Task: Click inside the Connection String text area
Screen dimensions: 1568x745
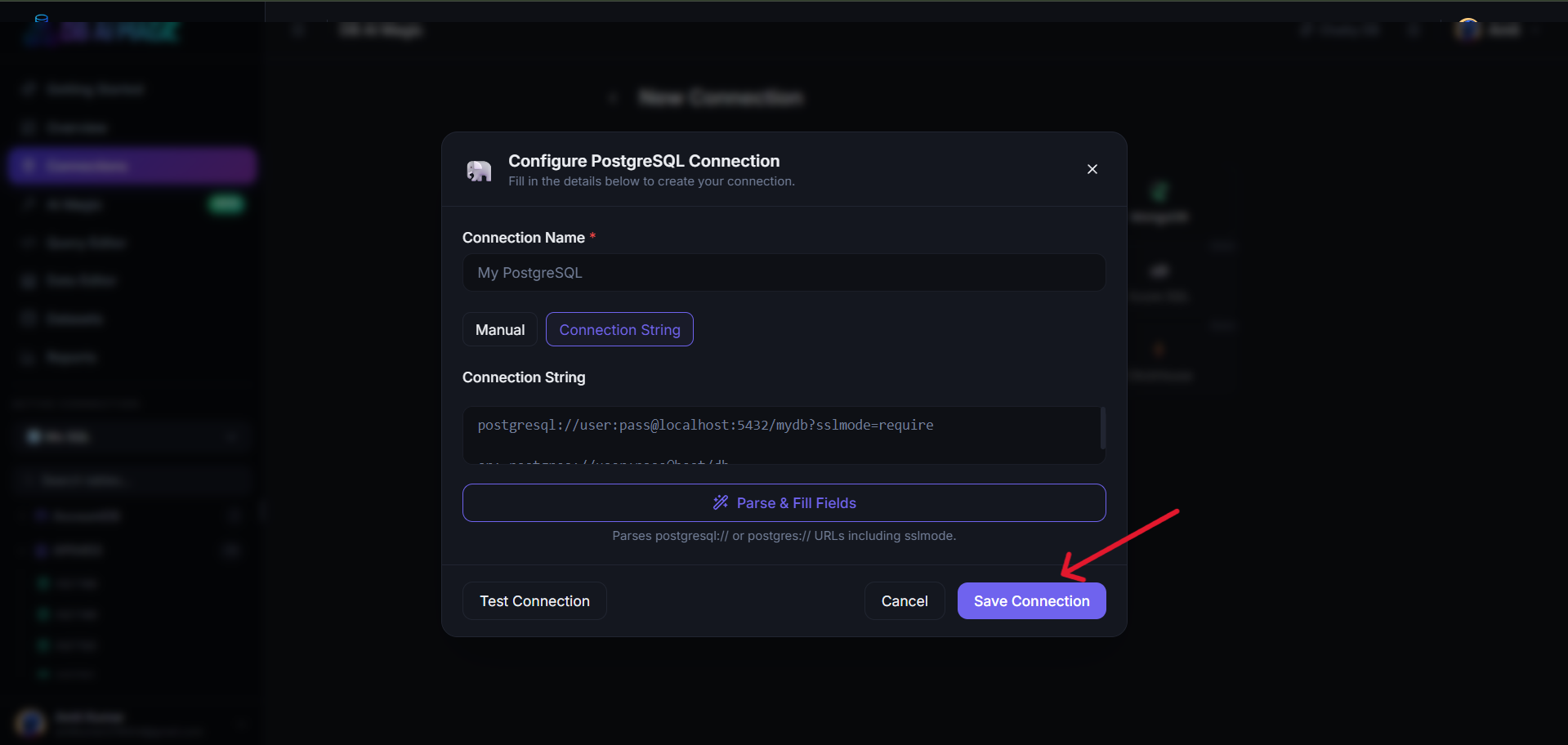Action: click(x=782, y=435)
